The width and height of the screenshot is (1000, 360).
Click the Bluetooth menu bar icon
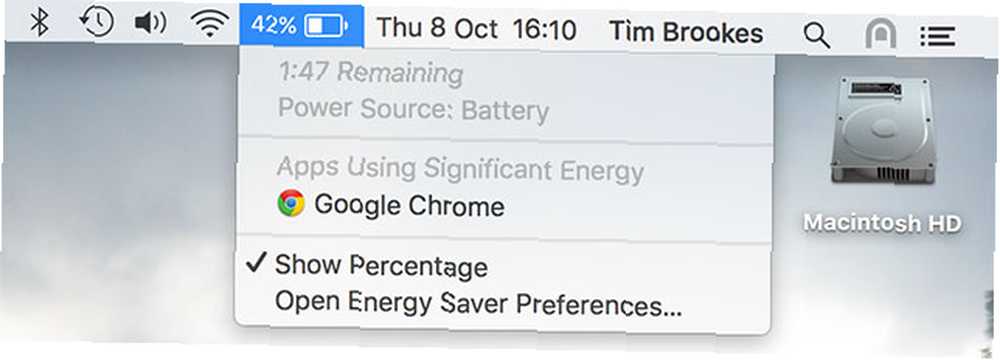coord(40,24)
